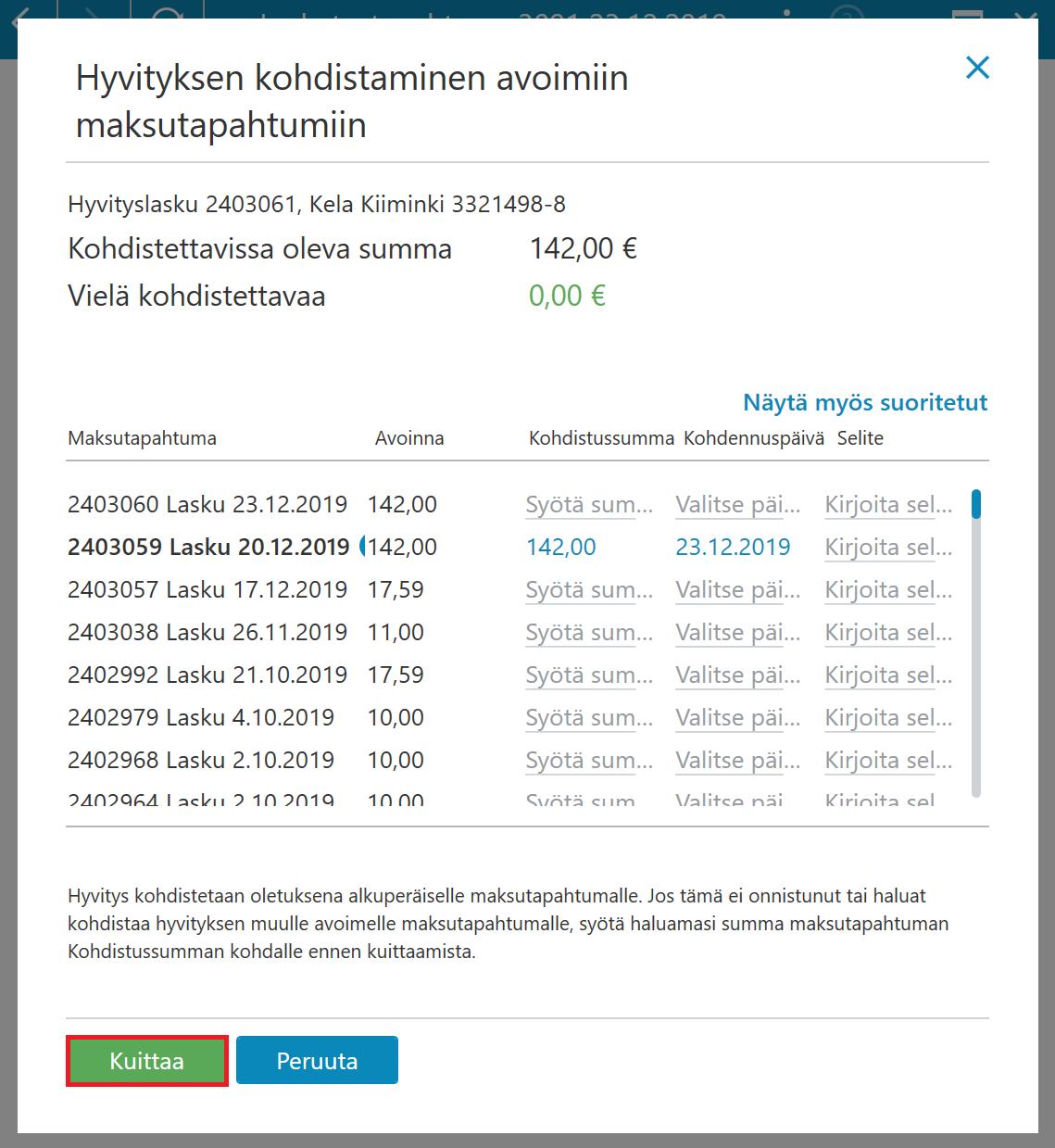Close the dialog with the X icon
1055x1148 pixels.
click(977, 67)
